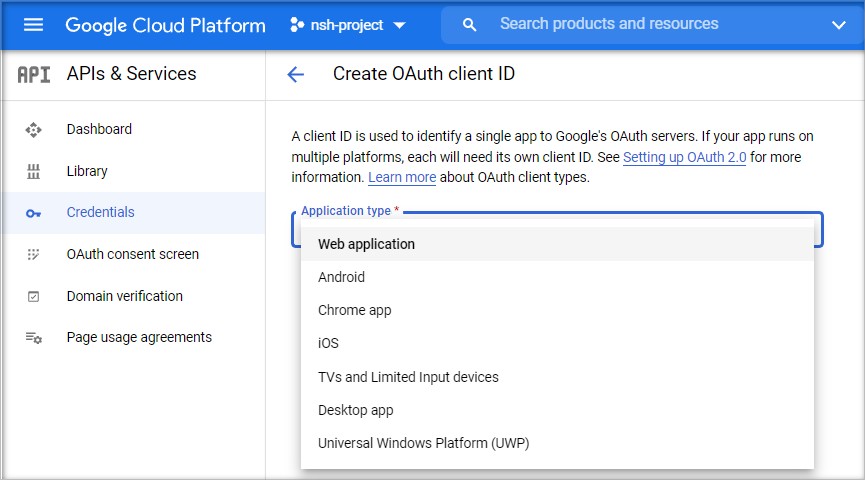This screenshot has height=480, width=865.
Task: Click the API logo icon
Action: pos(34,74)
